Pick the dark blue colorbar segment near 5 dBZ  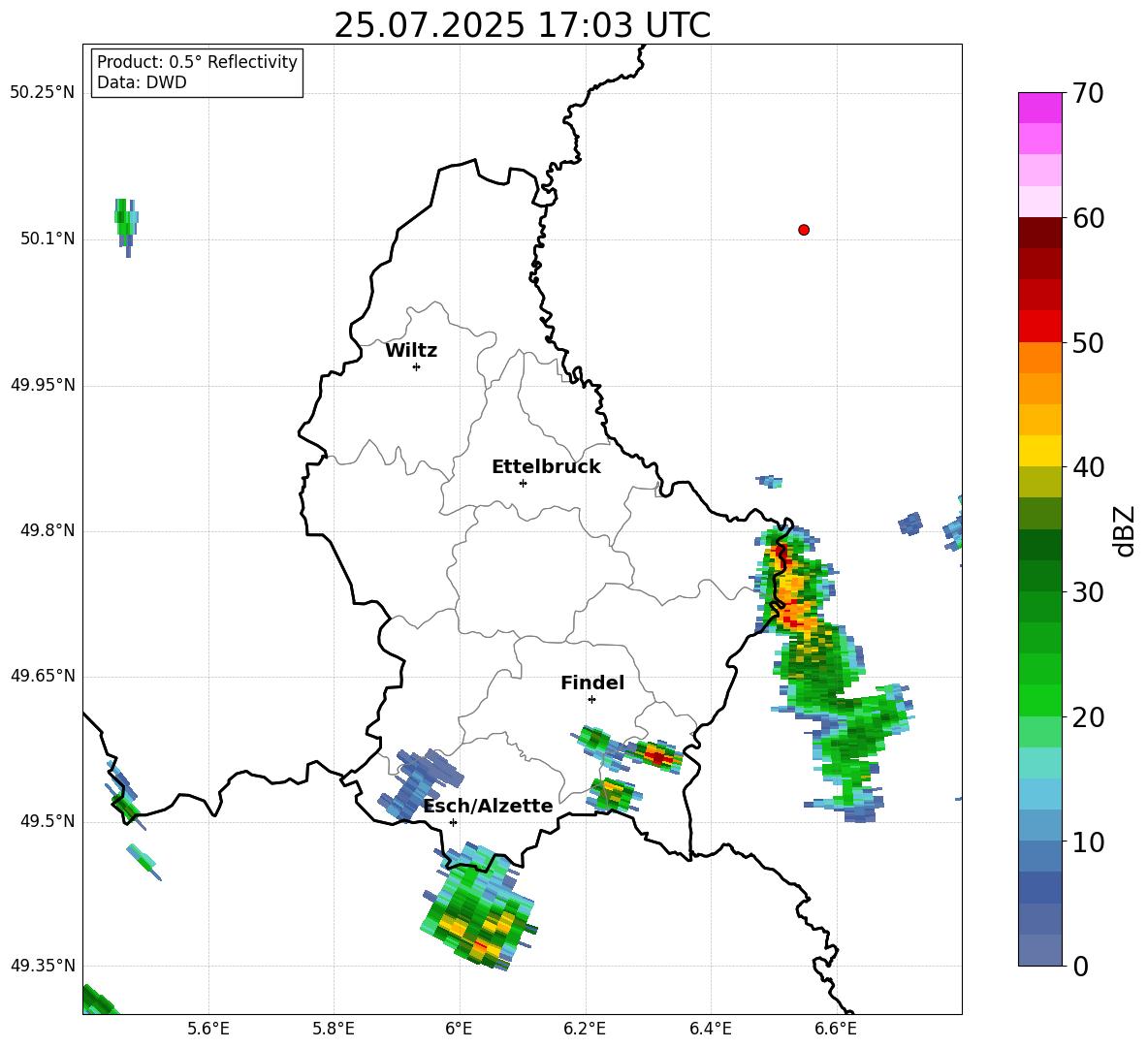pyautogui.click(x=1039, y=887)
